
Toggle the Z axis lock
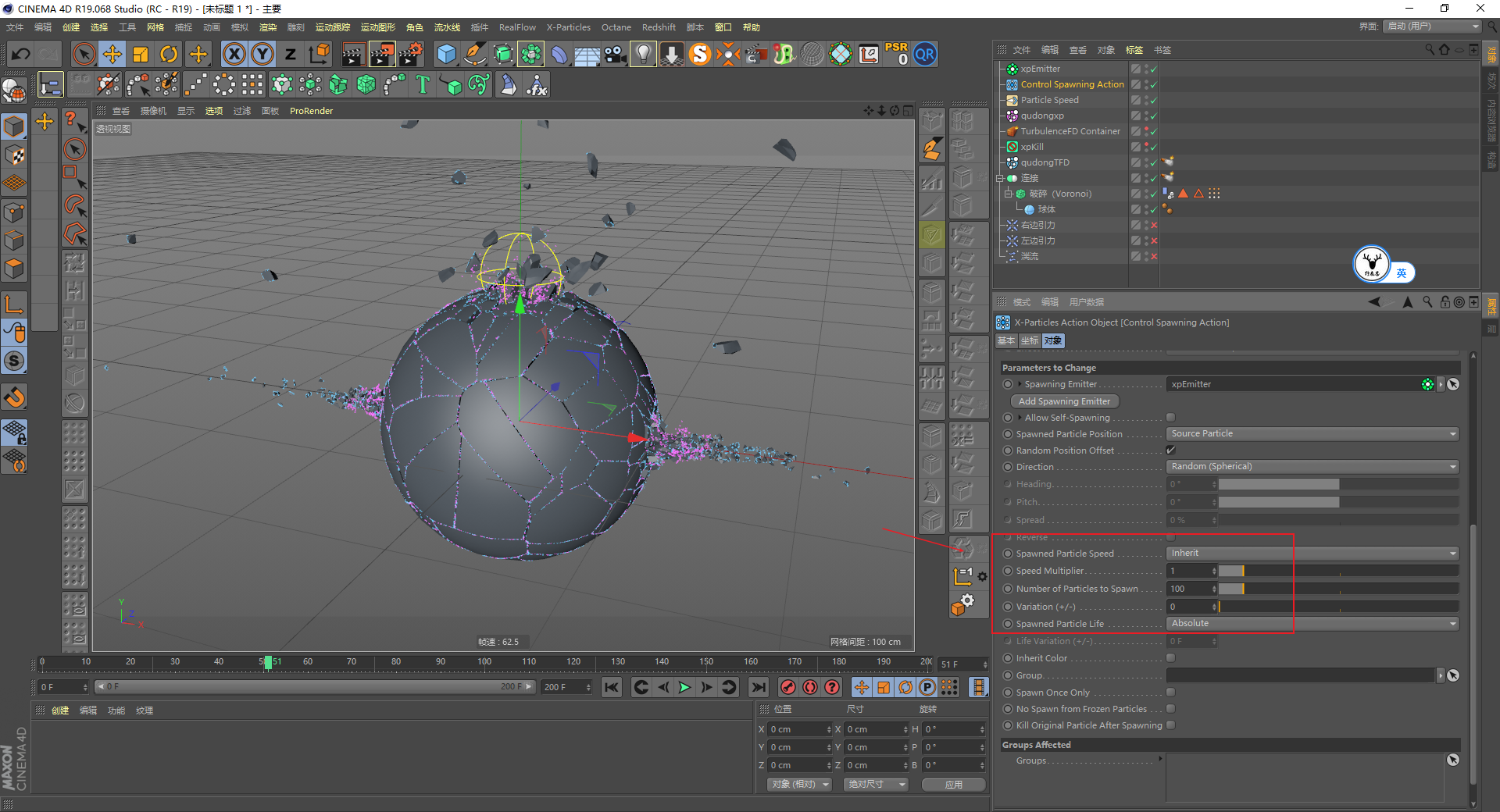(290, 54)
